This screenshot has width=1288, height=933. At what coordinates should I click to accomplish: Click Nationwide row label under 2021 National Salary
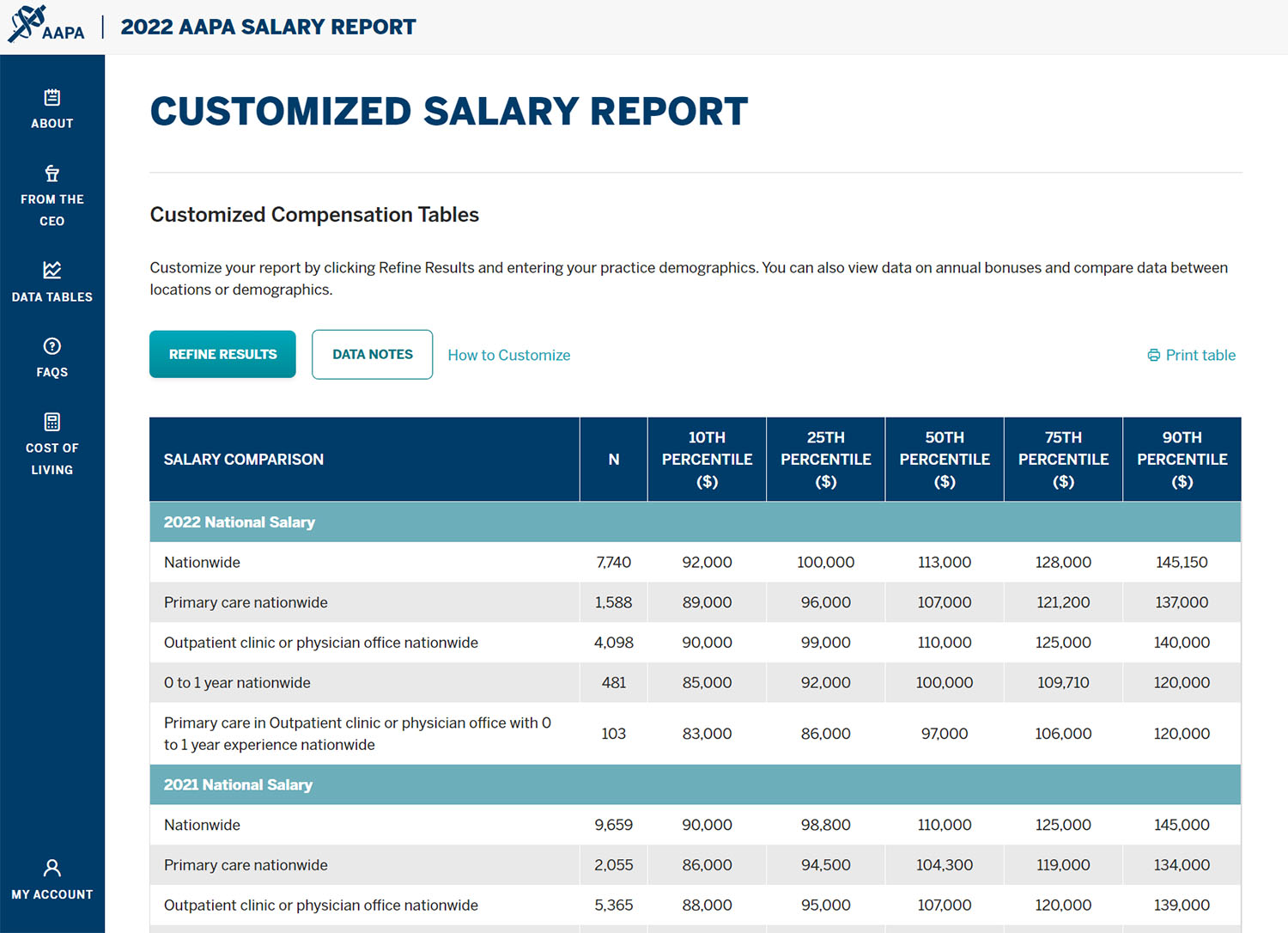click(x=202, y=826)
